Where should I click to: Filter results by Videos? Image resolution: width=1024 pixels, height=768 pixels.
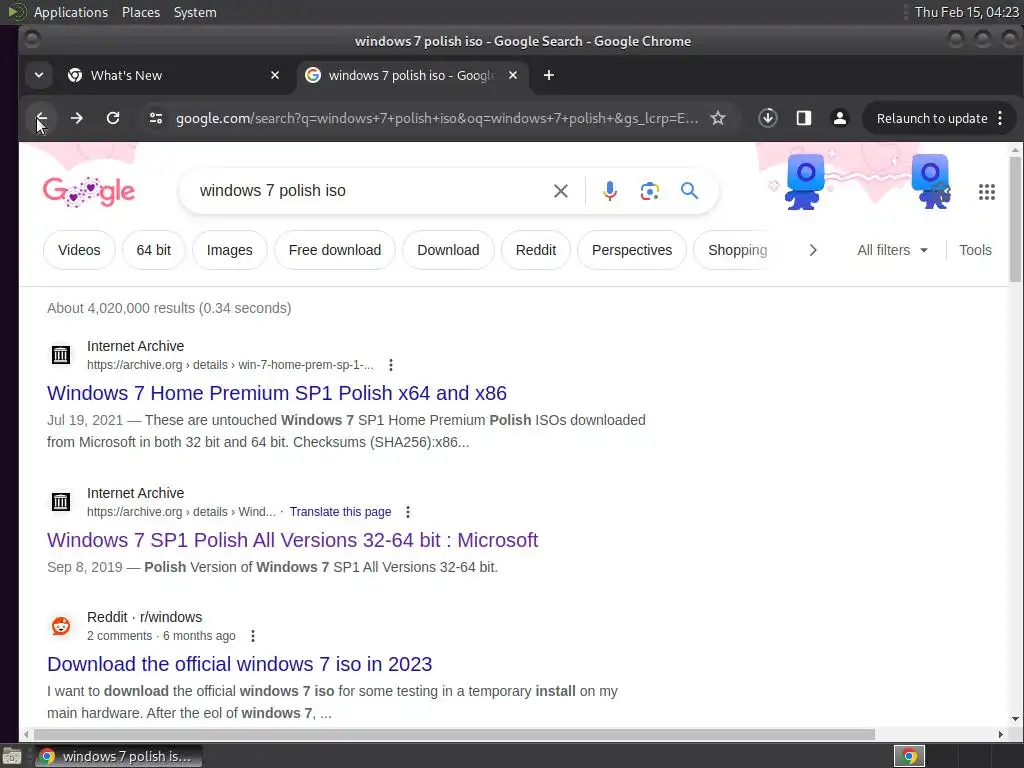pyautogui.click(x=79, y=250)
